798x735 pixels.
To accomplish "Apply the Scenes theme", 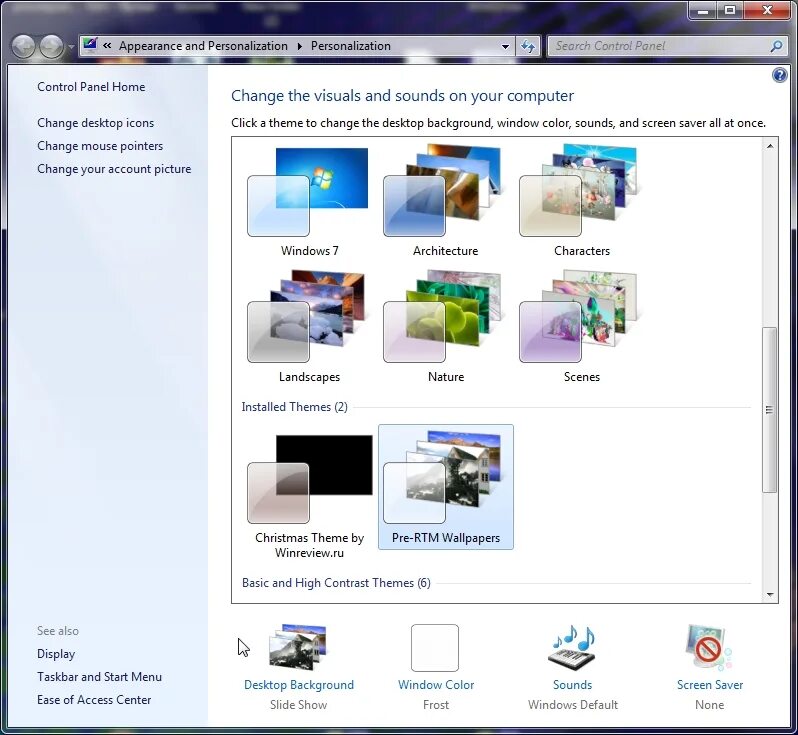I will click(x=582, y=327).
